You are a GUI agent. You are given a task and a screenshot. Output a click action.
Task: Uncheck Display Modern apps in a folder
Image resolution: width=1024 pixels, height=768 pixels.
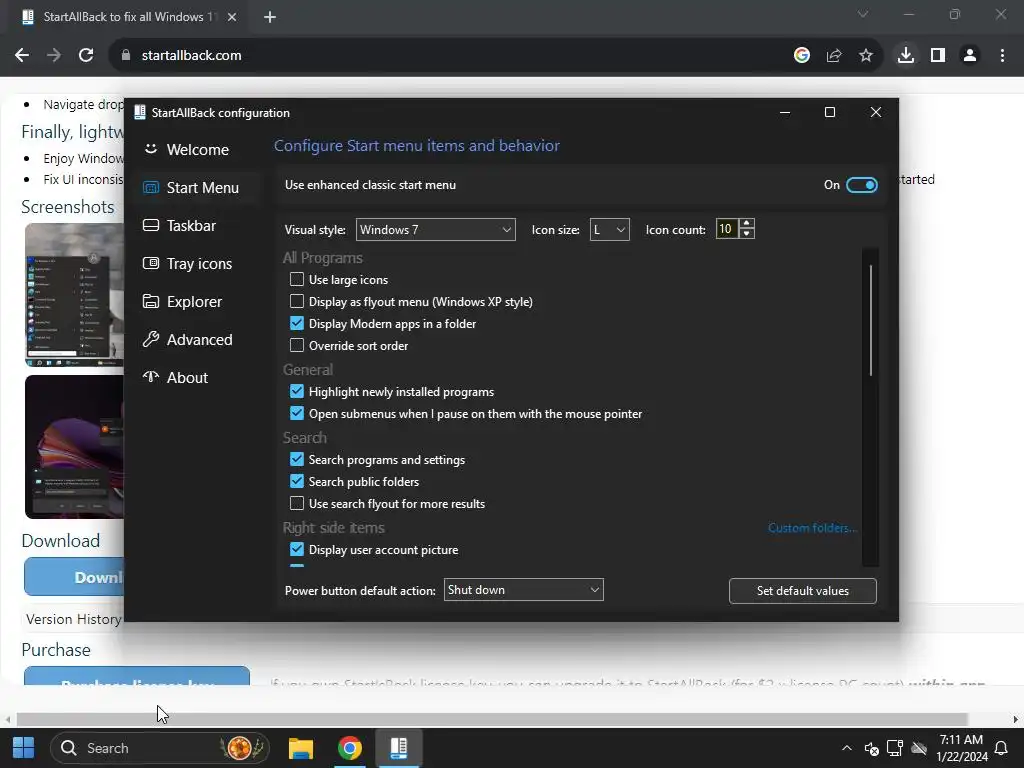(296, 323)
